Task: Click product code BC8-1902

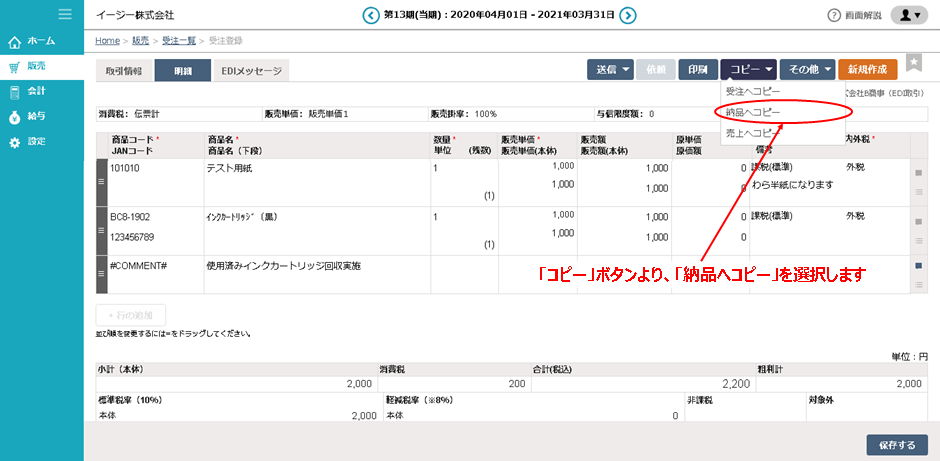Action: click(x=130, y=216)
